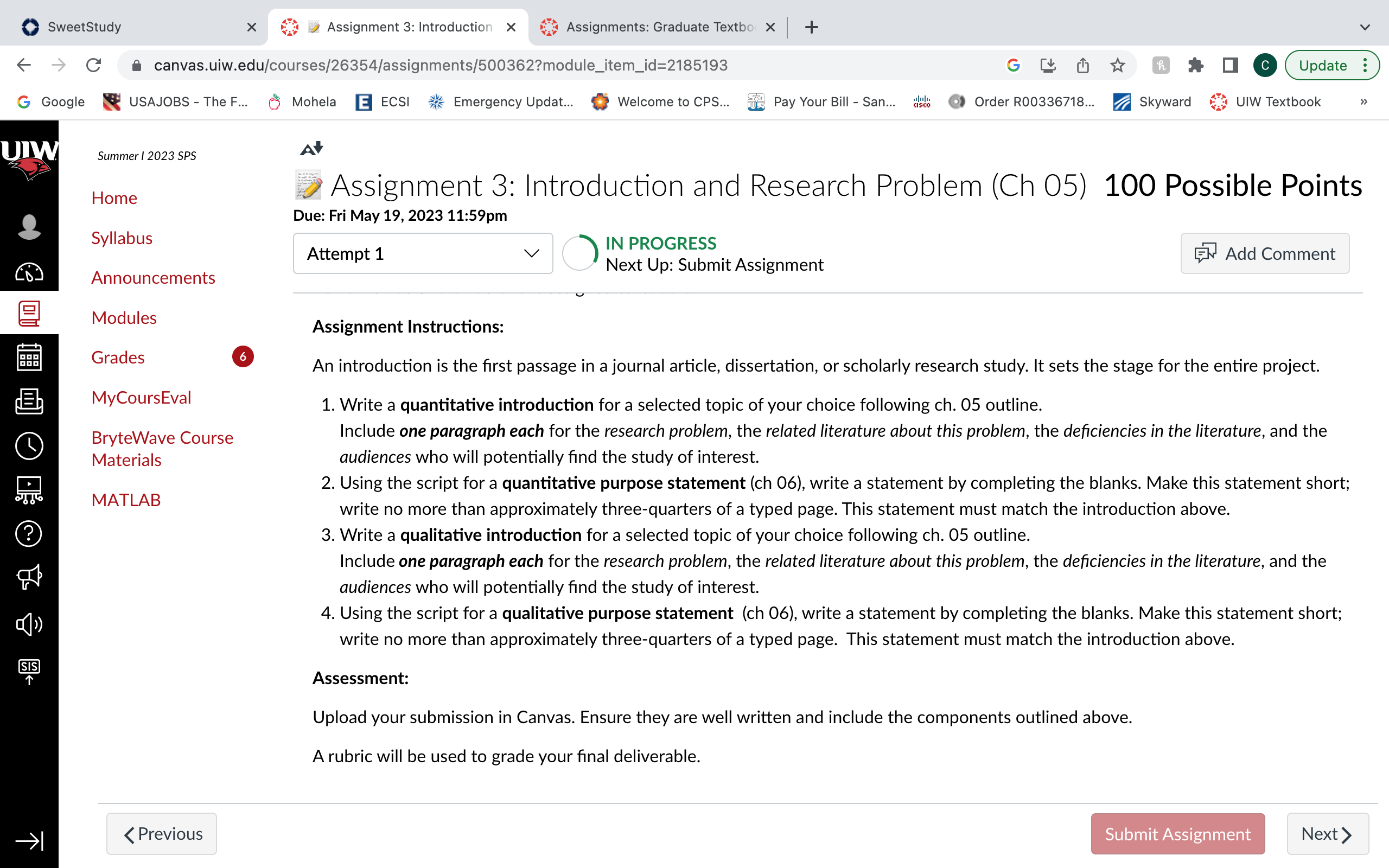This screenshot has height=868, width=1389.
Task: Open the Help question mark icon
Action: 29,533
